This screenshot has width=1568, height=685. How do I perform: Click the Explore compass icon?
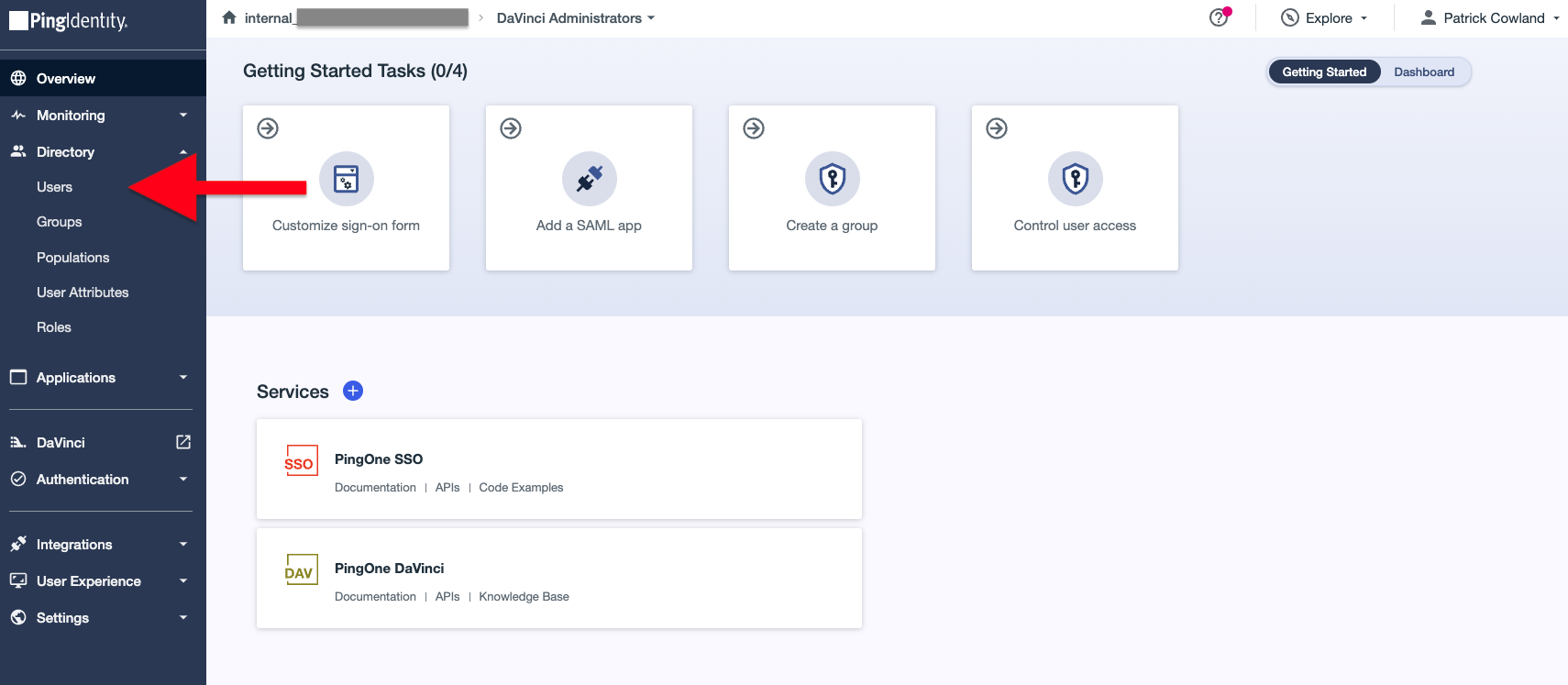tap(1289, 17)
